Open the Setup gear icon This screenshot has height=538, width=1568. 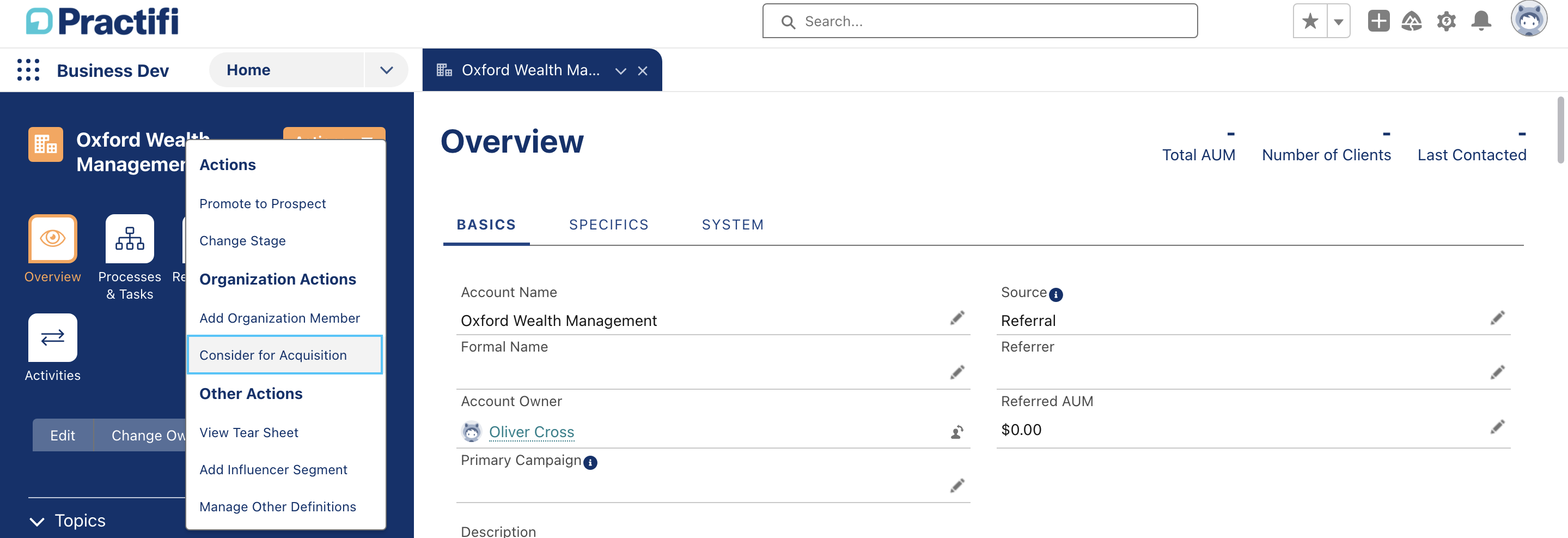pyautogui.click(x=1446, y=21)
